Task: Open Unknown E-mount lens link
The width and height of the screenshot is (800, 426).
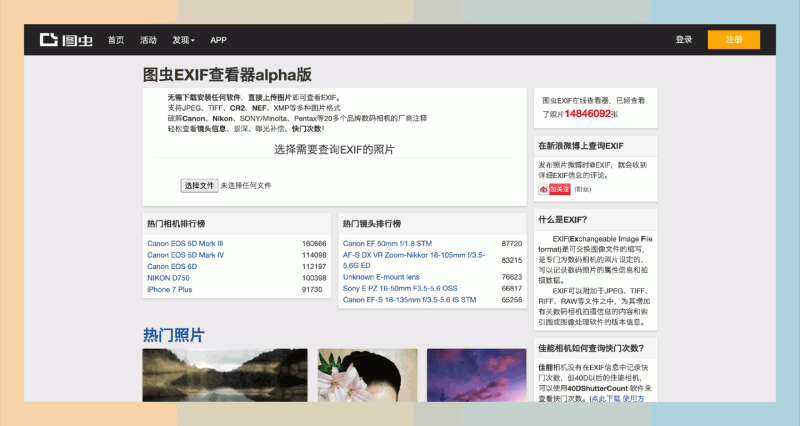Action: point(381,277)
